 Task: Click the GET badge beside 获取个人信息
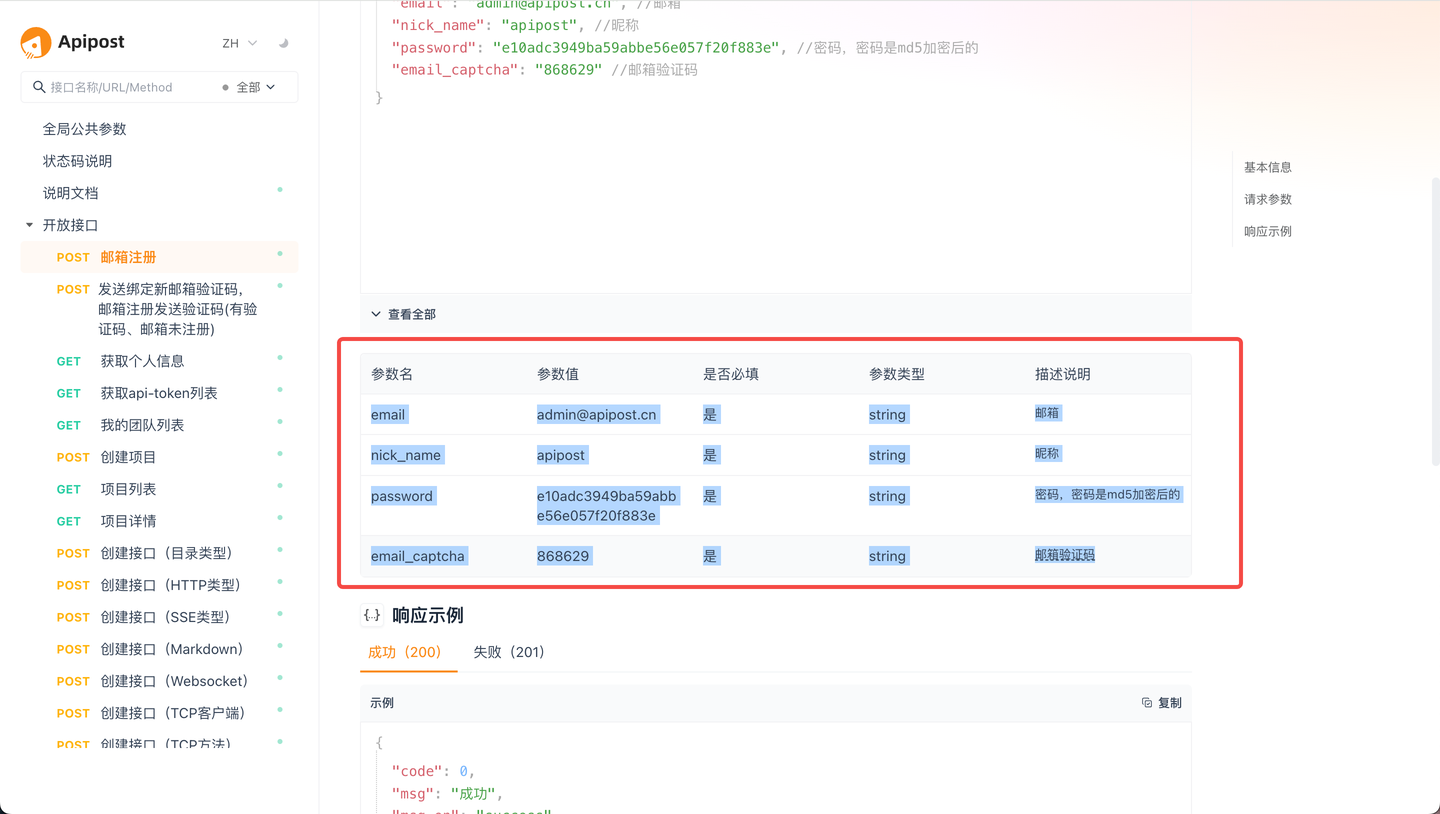pyautogui.click(x=67, y=361)
